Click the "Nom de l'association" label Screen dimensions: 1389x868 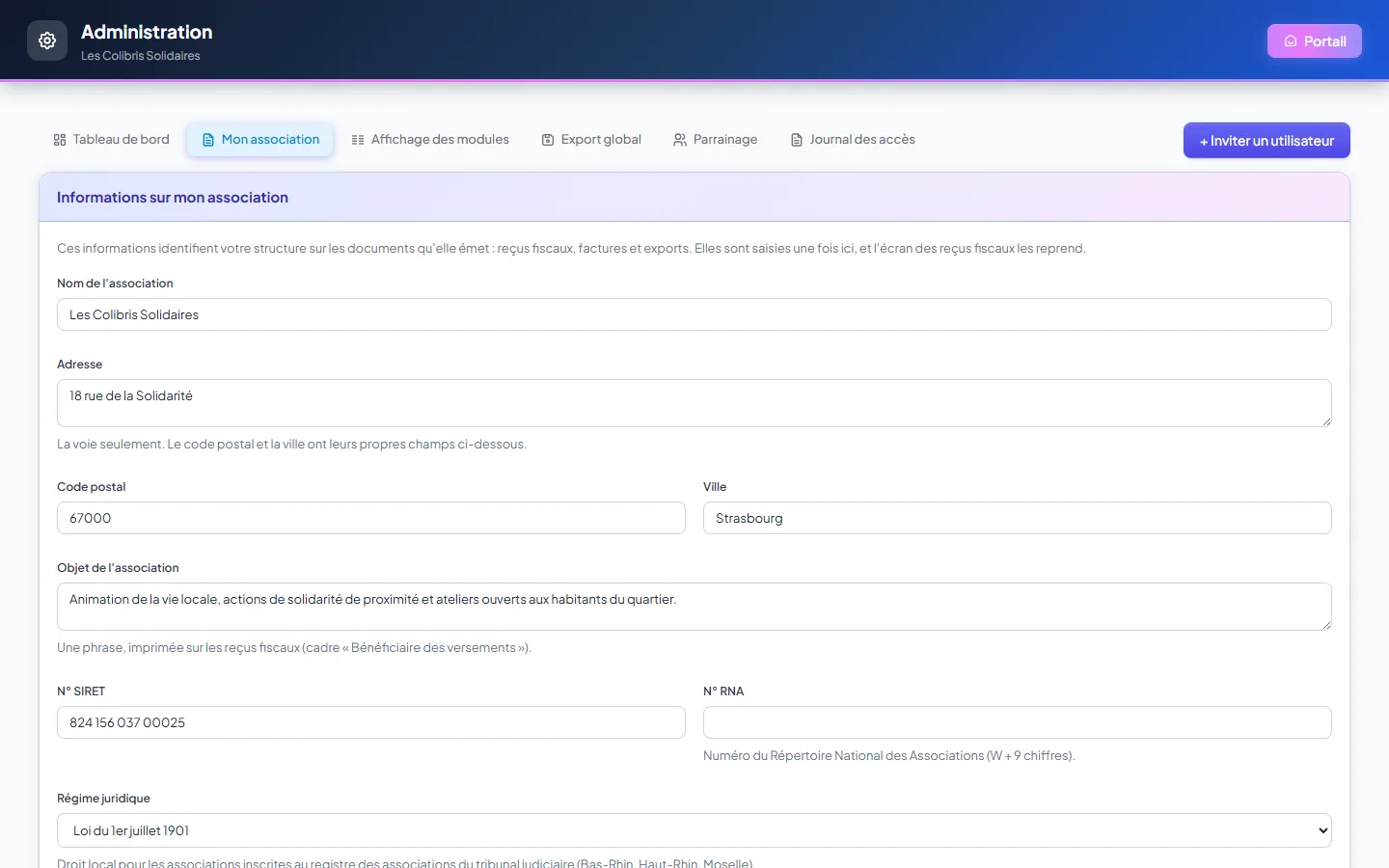115,284
